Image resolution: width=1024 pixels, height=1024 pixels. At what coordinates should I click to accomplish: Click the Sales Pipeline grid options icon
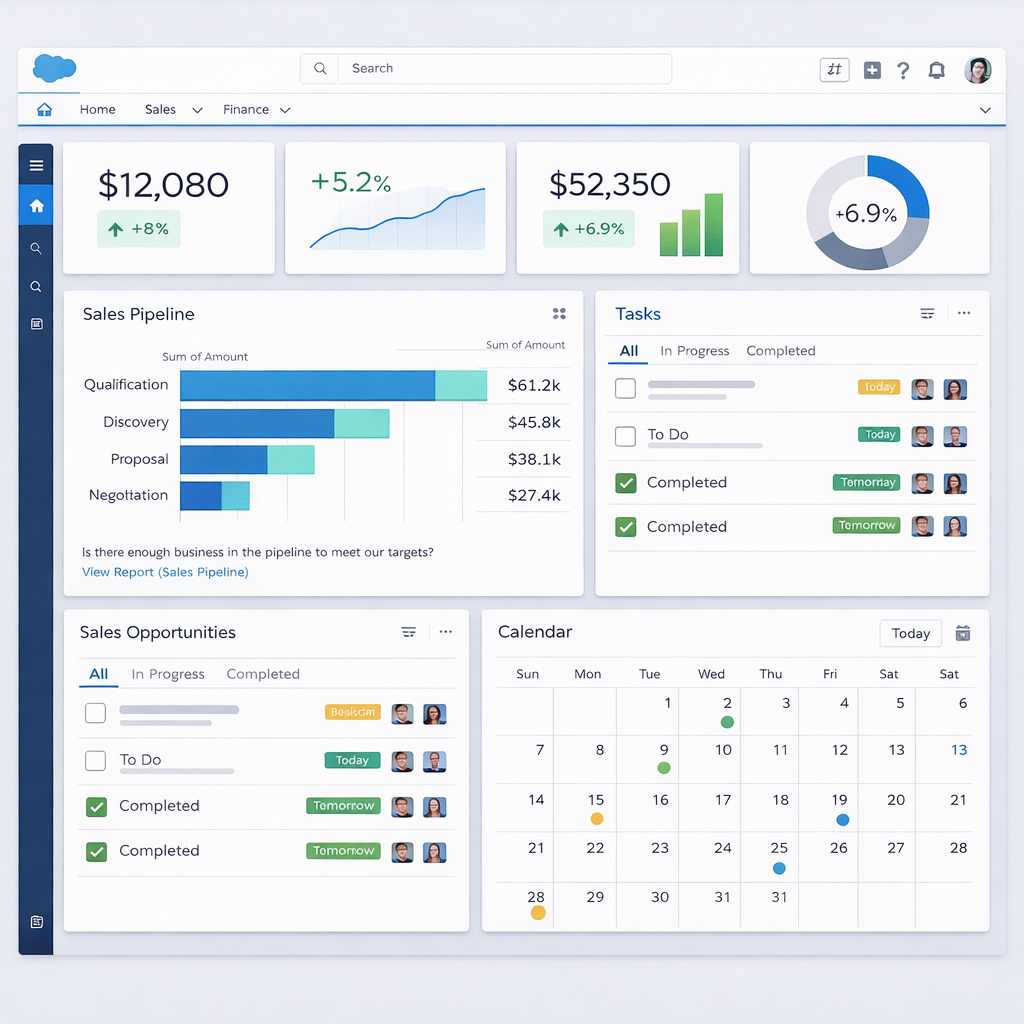tap(559, 314)
